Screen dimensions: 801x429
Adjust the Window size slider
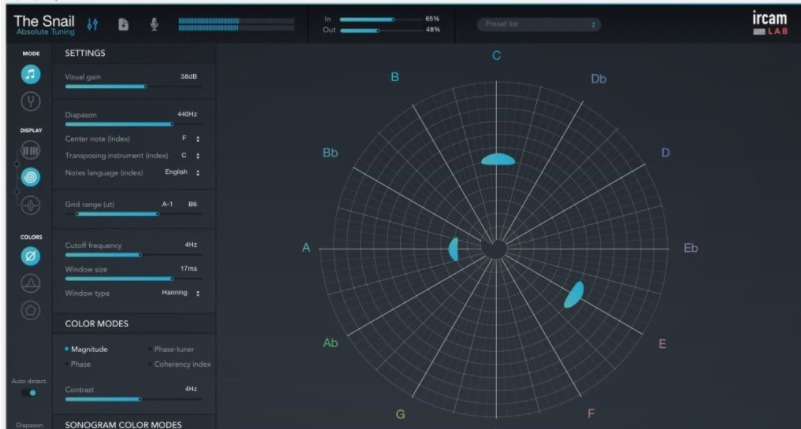[133, 278]
